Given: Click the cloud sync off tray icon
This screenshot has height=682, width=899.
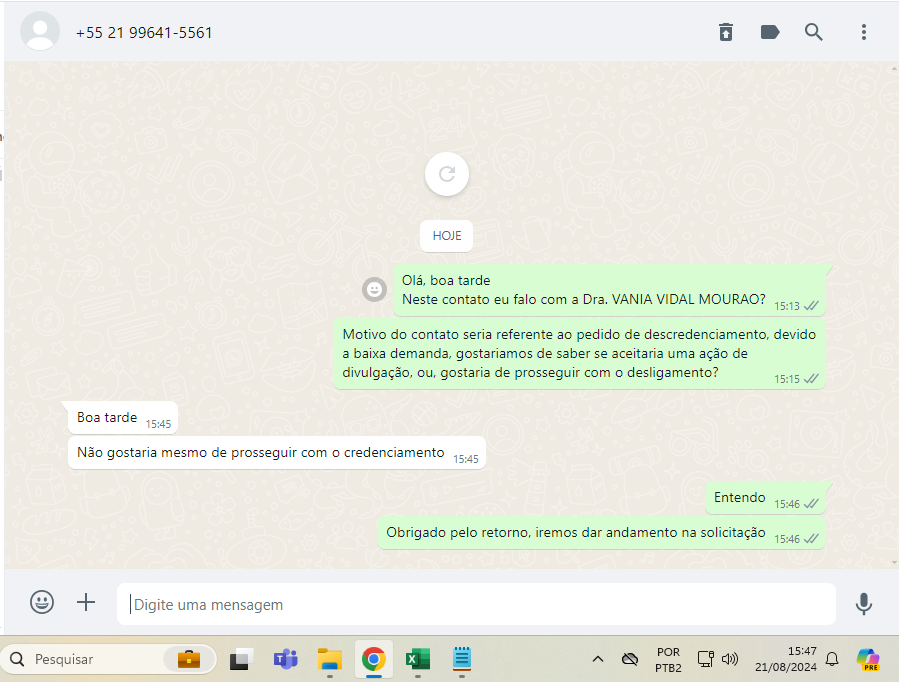Looking at the screenshot, I should pyautogui.click(x=630, y=659).
